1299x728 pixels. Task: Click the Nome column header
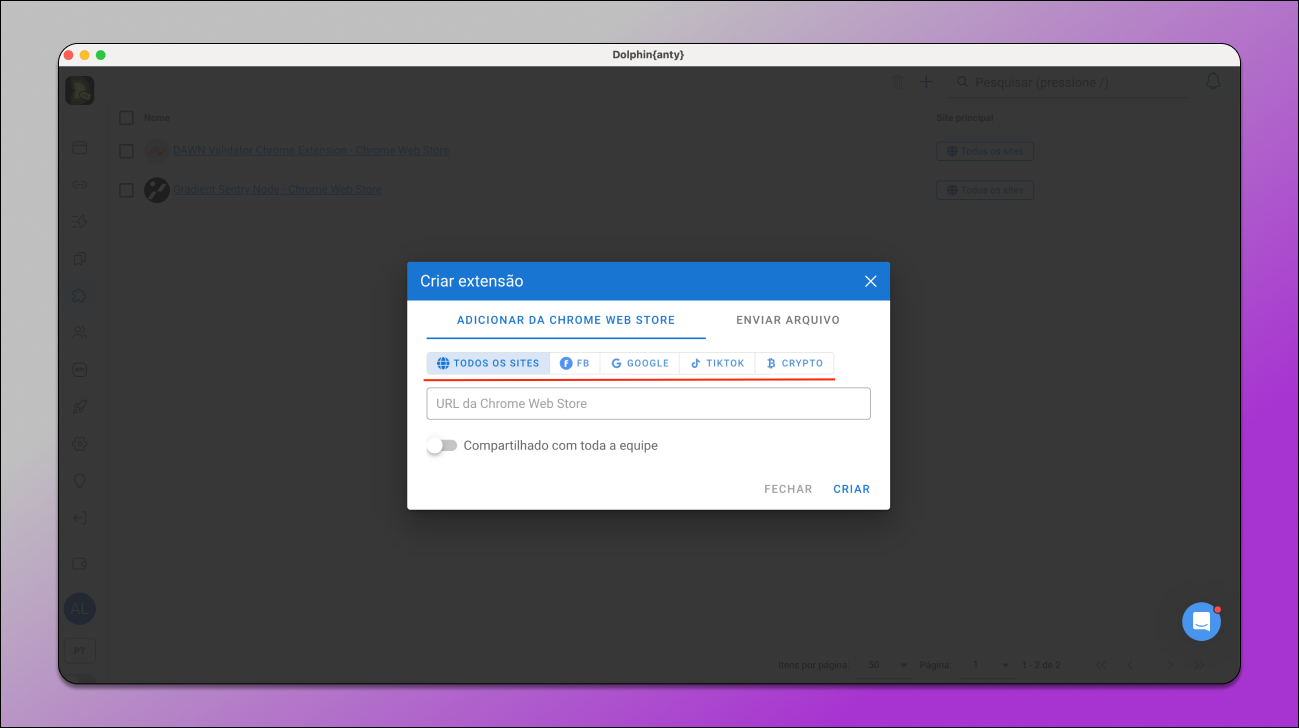pos(157,118)
